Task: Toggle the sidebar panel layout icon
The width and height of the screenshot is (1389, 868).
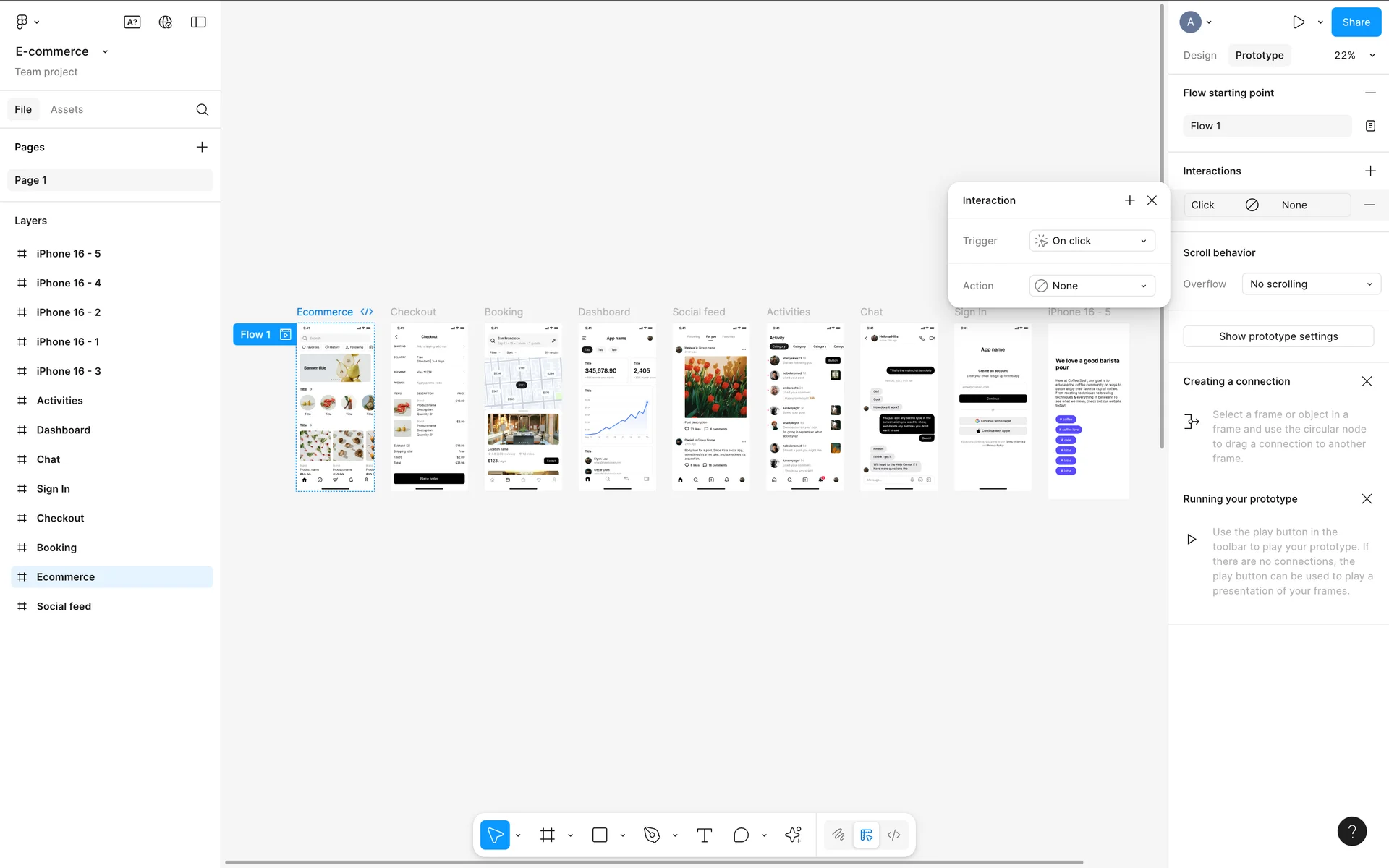Action: pos(198,22)
